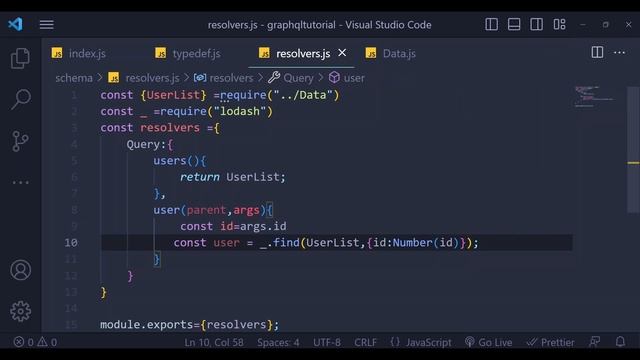Click the return keyword on line 6
The image size is (640, 360).
tap(200, 177)
